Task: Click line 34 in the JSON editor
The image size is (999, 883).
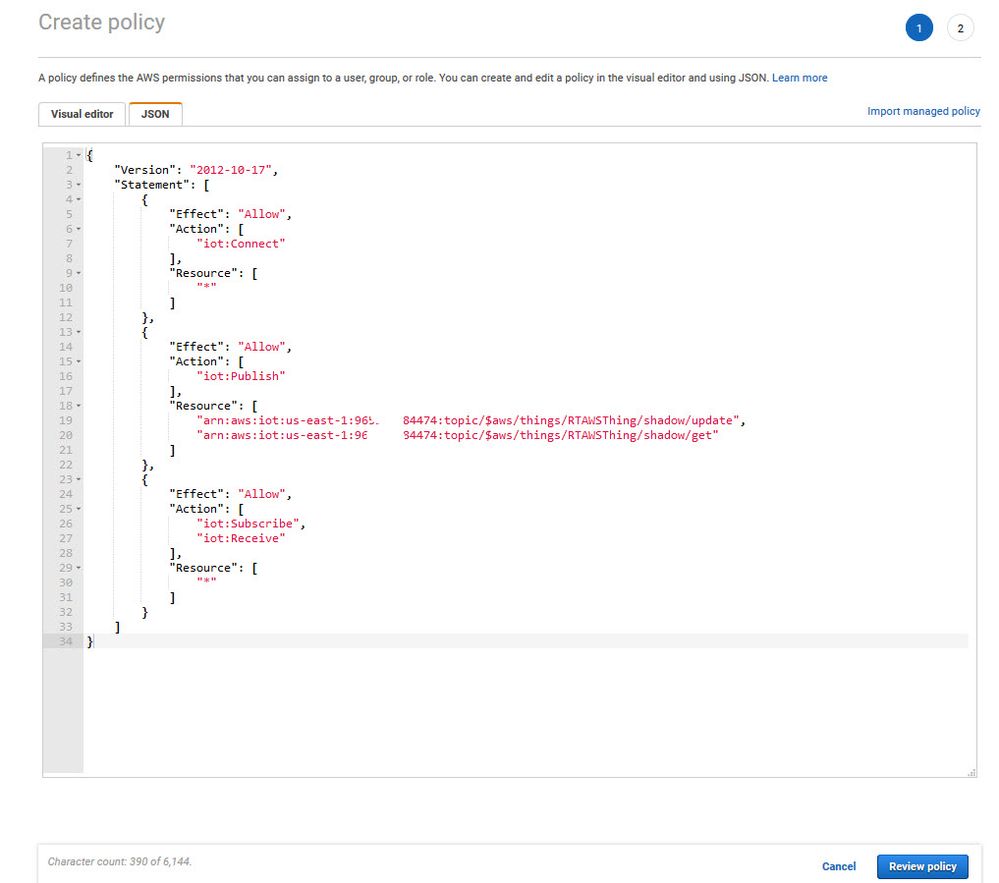Action: pos(500,641)
